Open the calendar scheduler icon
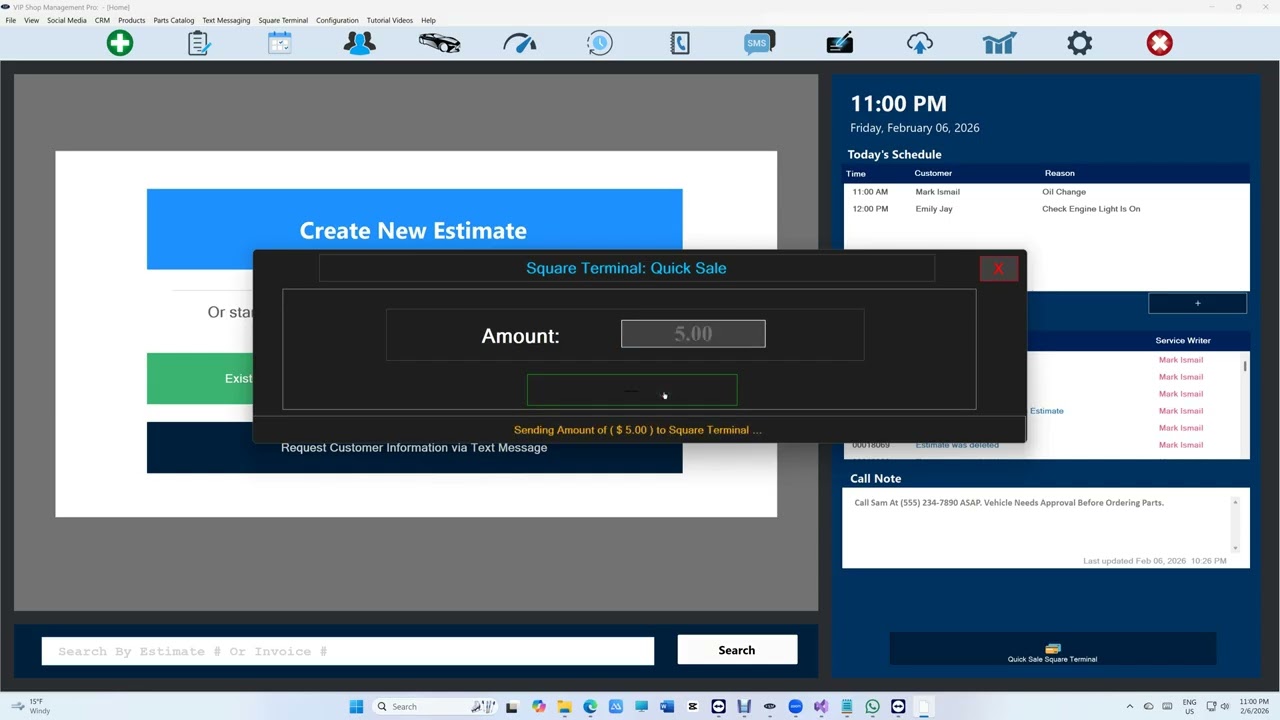 click(x=280, y=43)
